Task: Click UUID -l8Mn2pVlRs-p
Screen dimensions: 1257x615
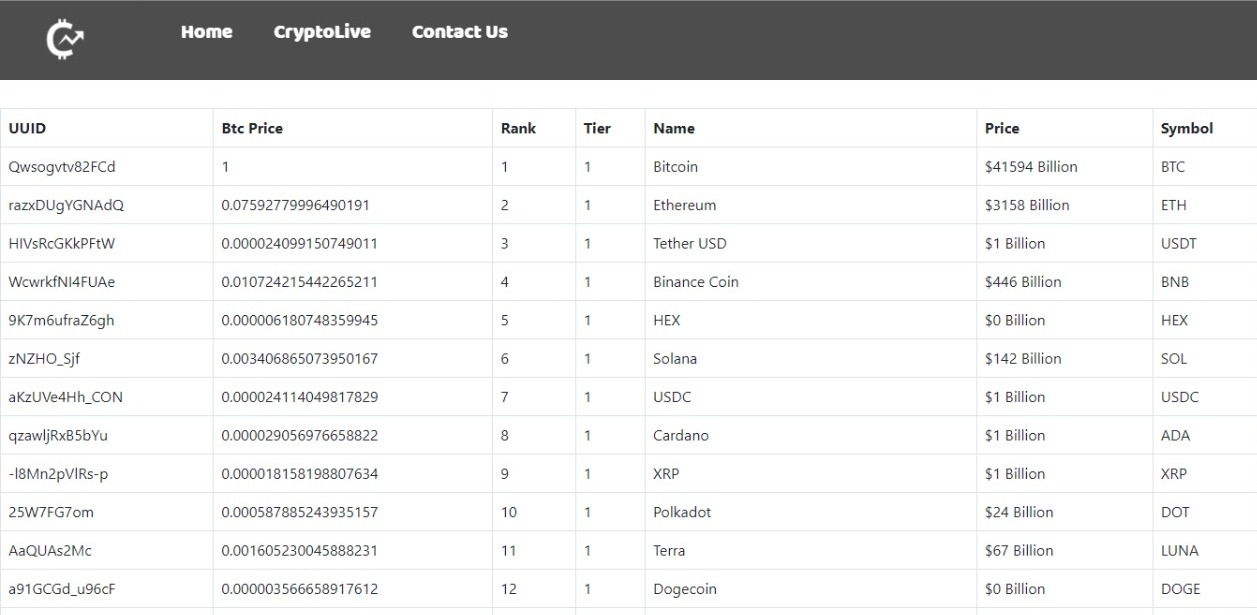Action: click(x=58, y=474)
